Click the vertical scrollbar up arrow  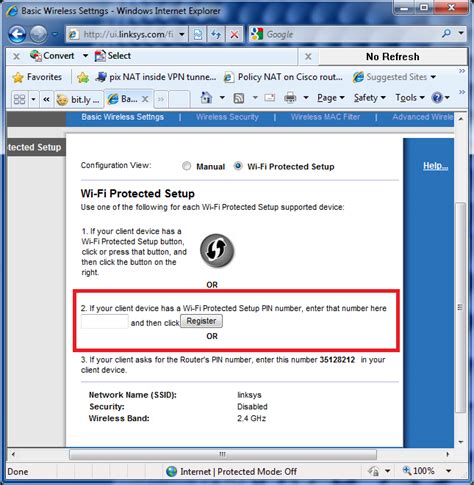coord(461,119)
